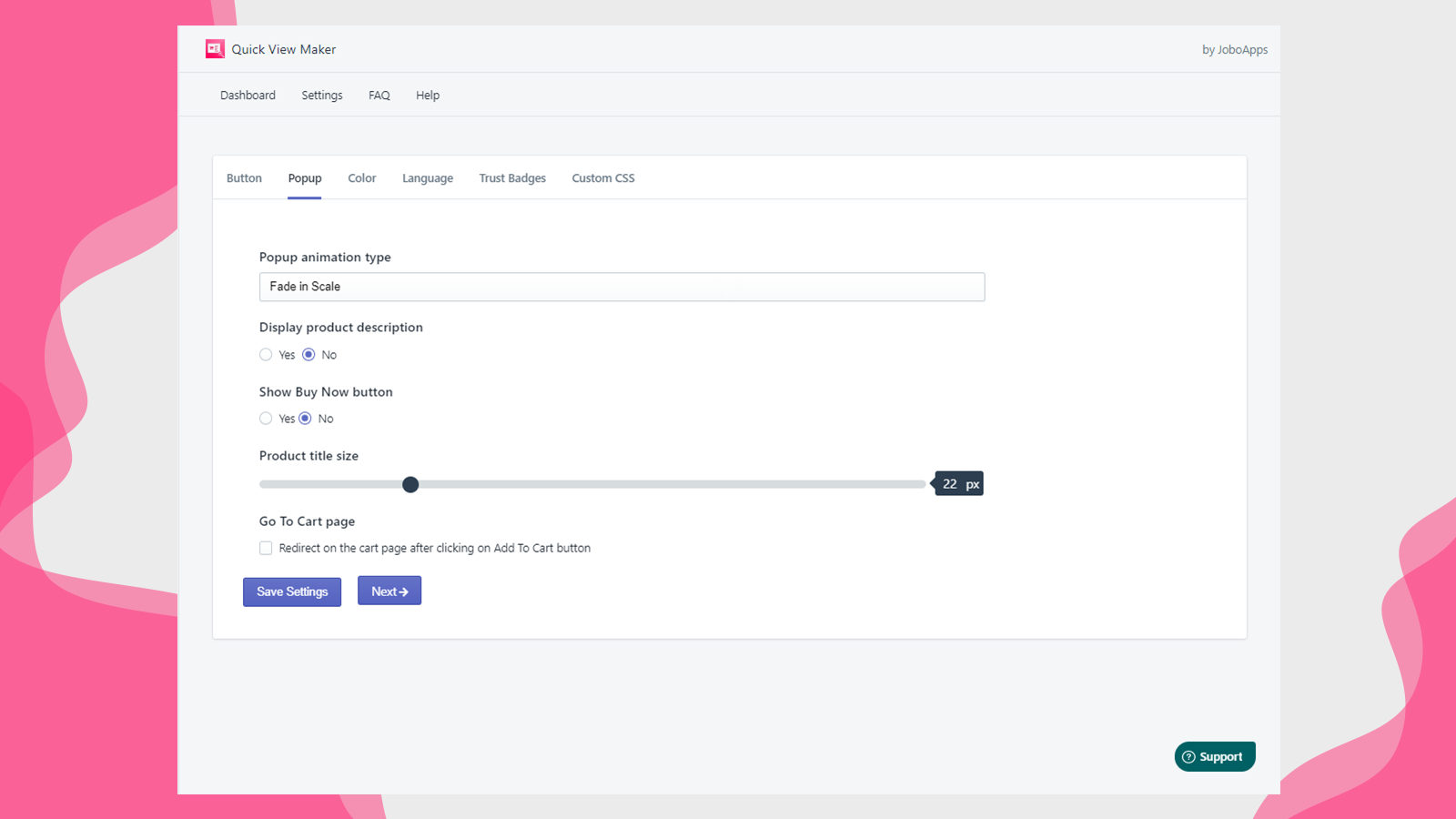The image size is (1456, 819).
Task: Open the Help menu
Action: (x=427, y=95)
